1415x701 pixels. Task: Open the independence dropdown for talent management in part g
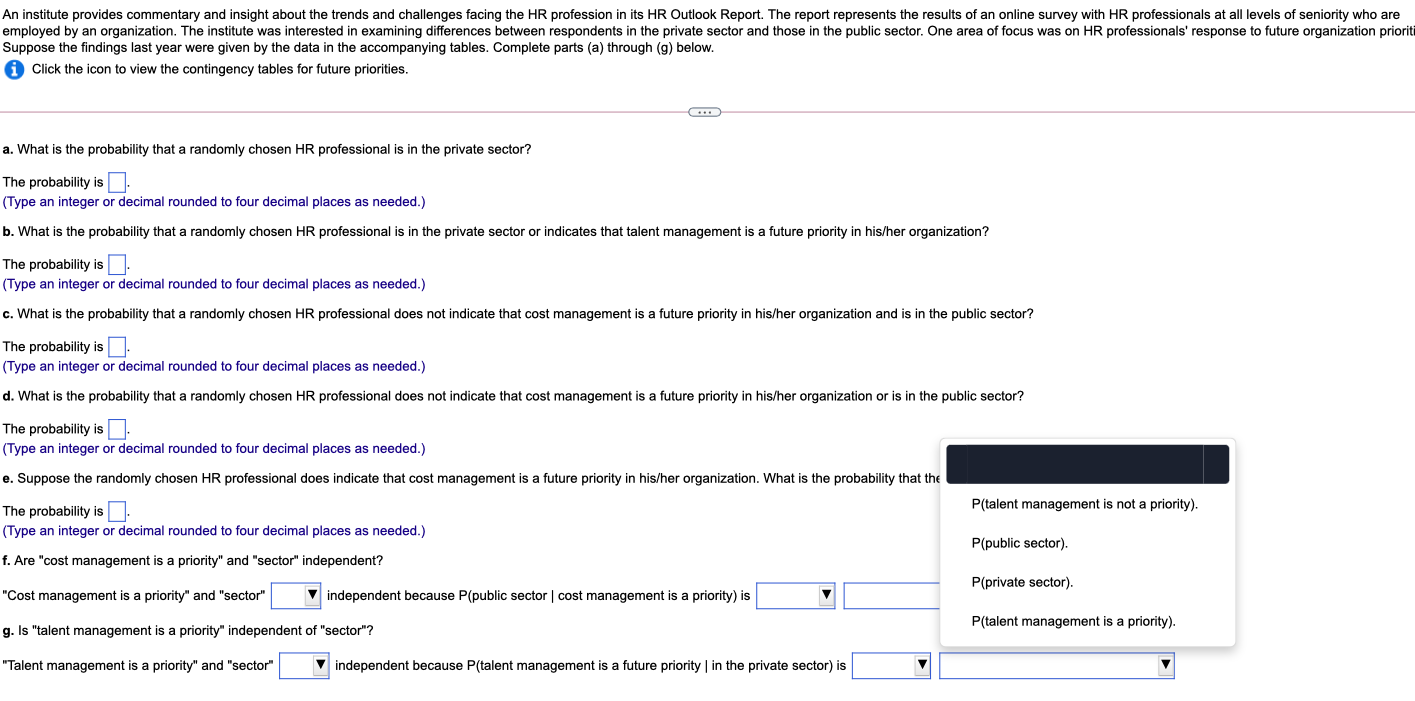click(x=303, y=664)
